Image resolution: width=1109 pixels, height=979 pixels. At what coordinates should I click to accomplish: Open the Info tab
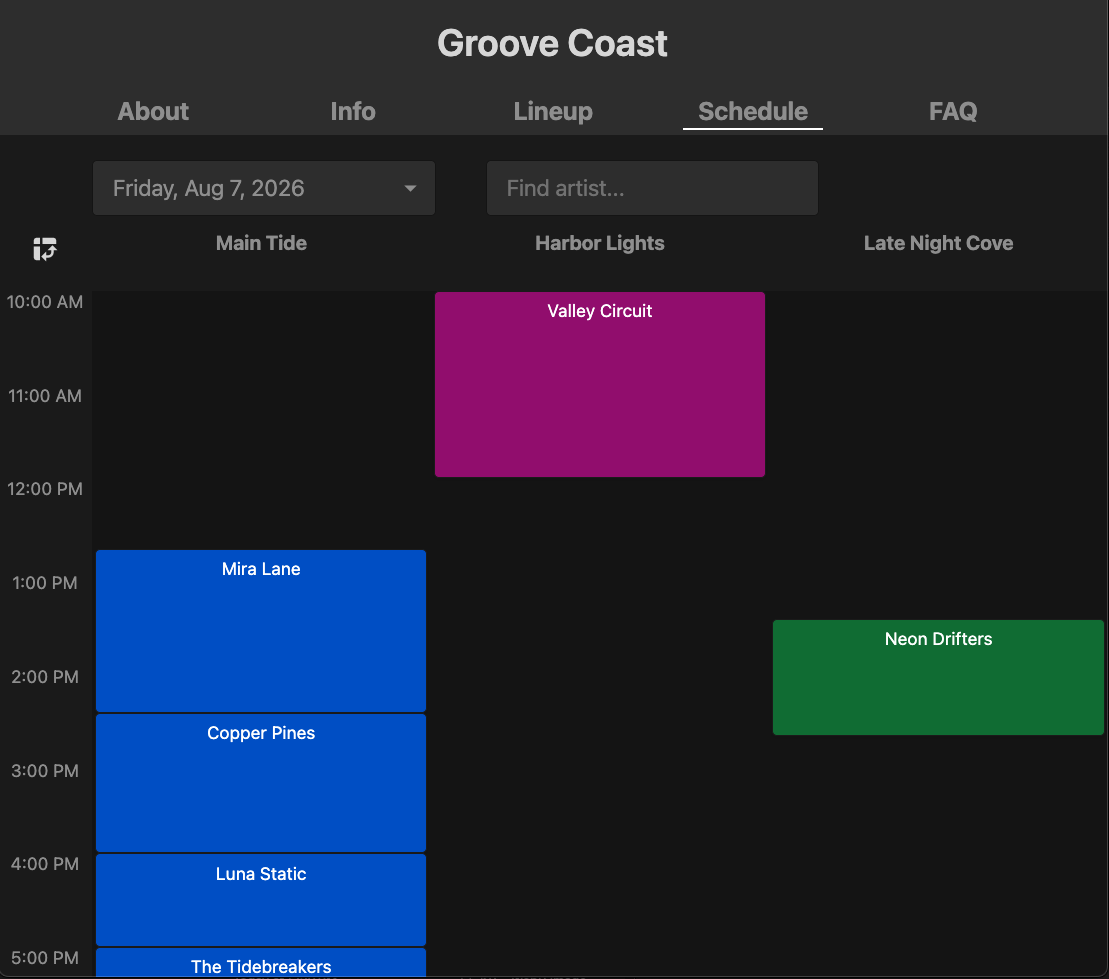click(353, 111)
